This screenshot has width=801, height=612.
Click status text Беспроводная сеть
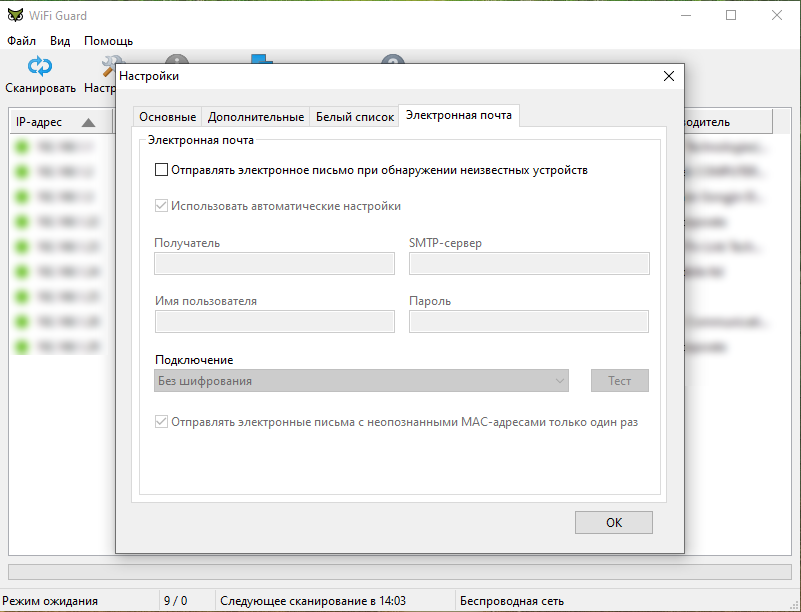tap(512, 601)
